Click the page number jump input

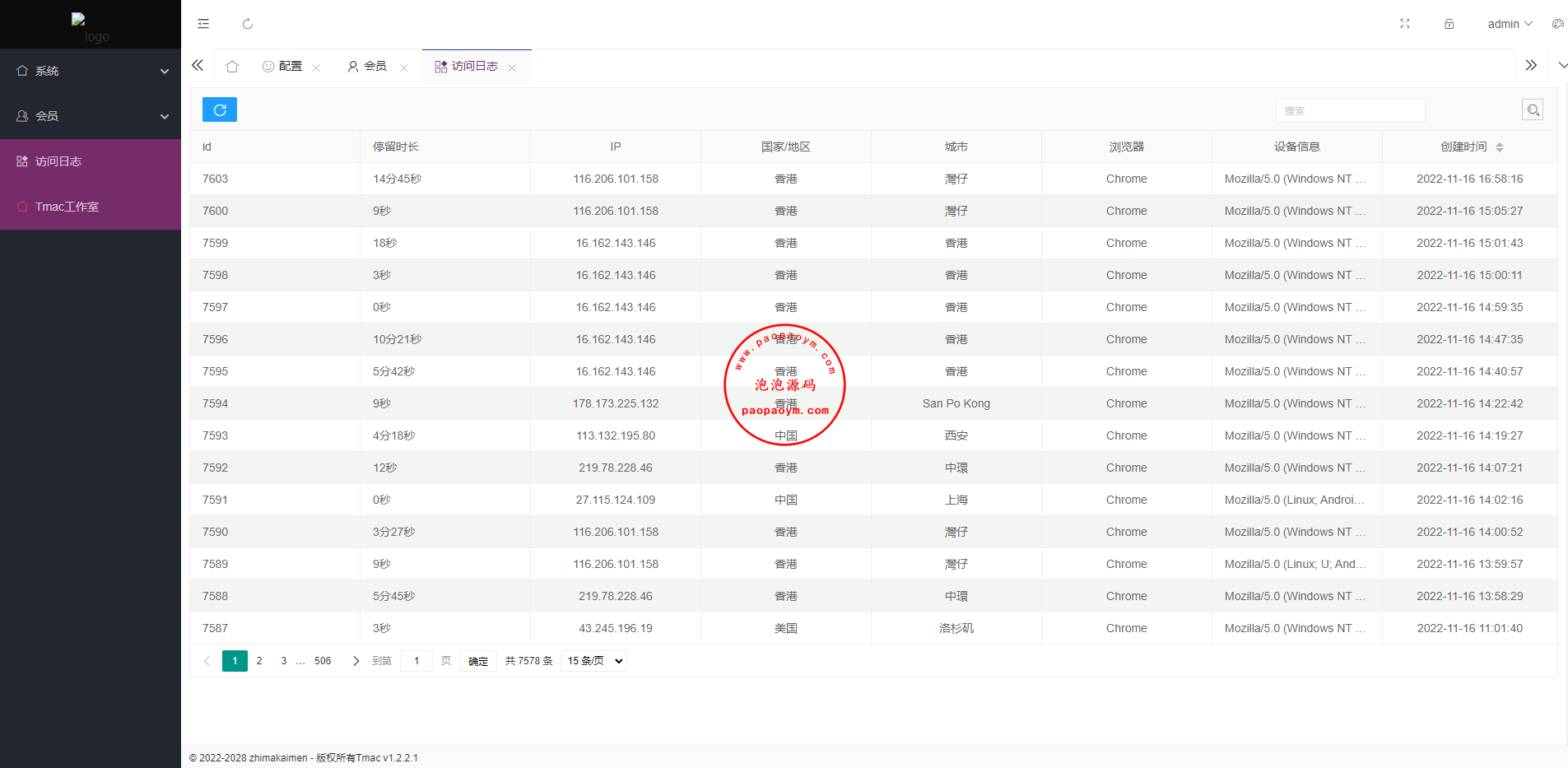click(416, 660)
